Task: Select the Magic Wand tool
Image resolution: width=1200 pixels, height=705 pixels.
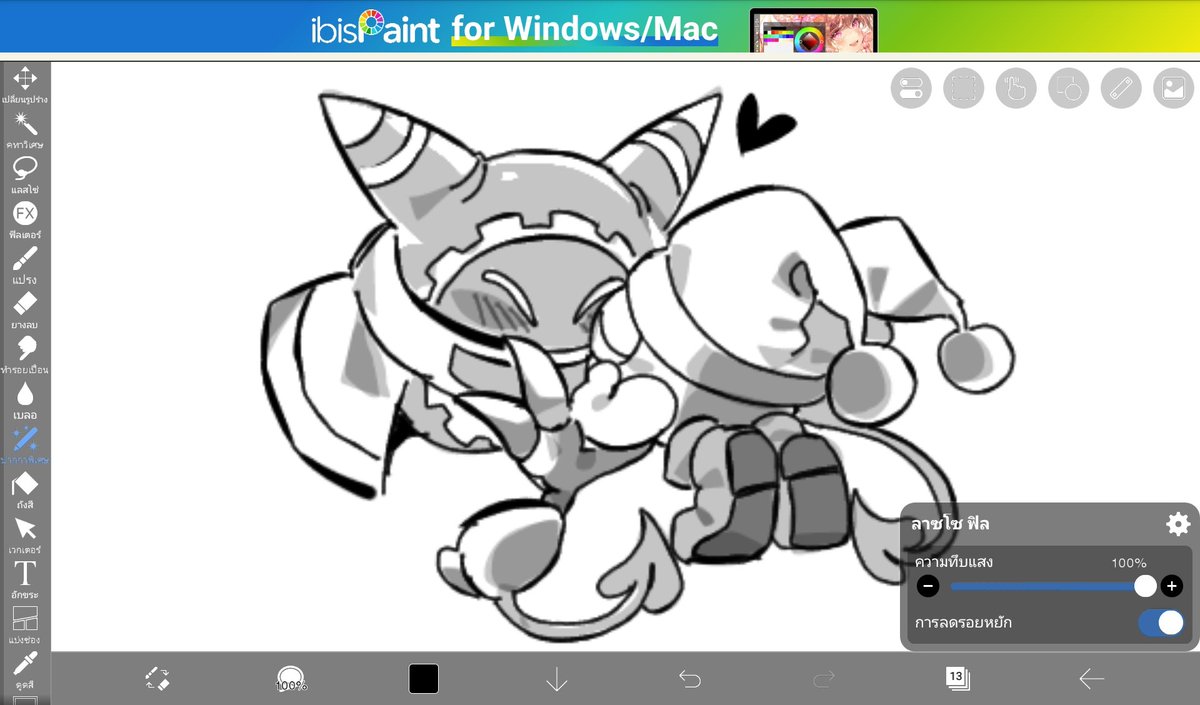Action: point(25,130)
